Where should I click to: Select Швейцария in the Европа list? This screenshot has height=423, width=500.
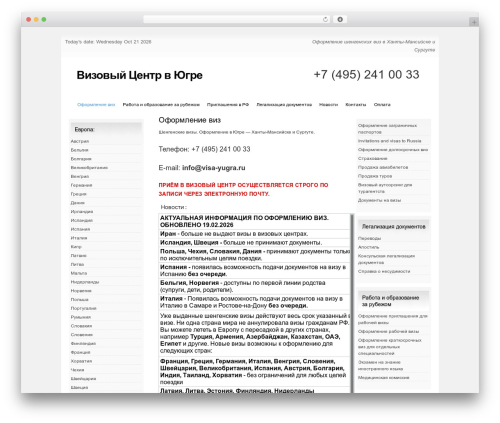click(83, 379)
